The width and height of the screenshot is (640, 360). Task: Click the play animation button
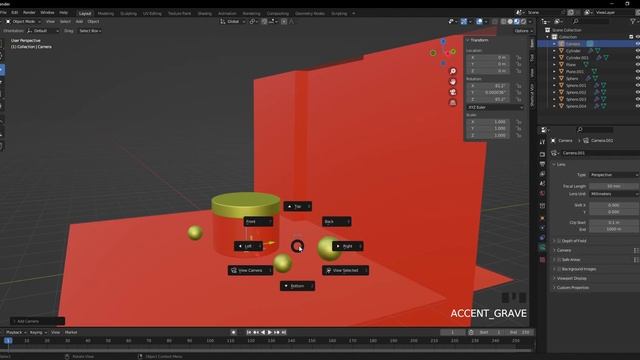pos(270,332)
